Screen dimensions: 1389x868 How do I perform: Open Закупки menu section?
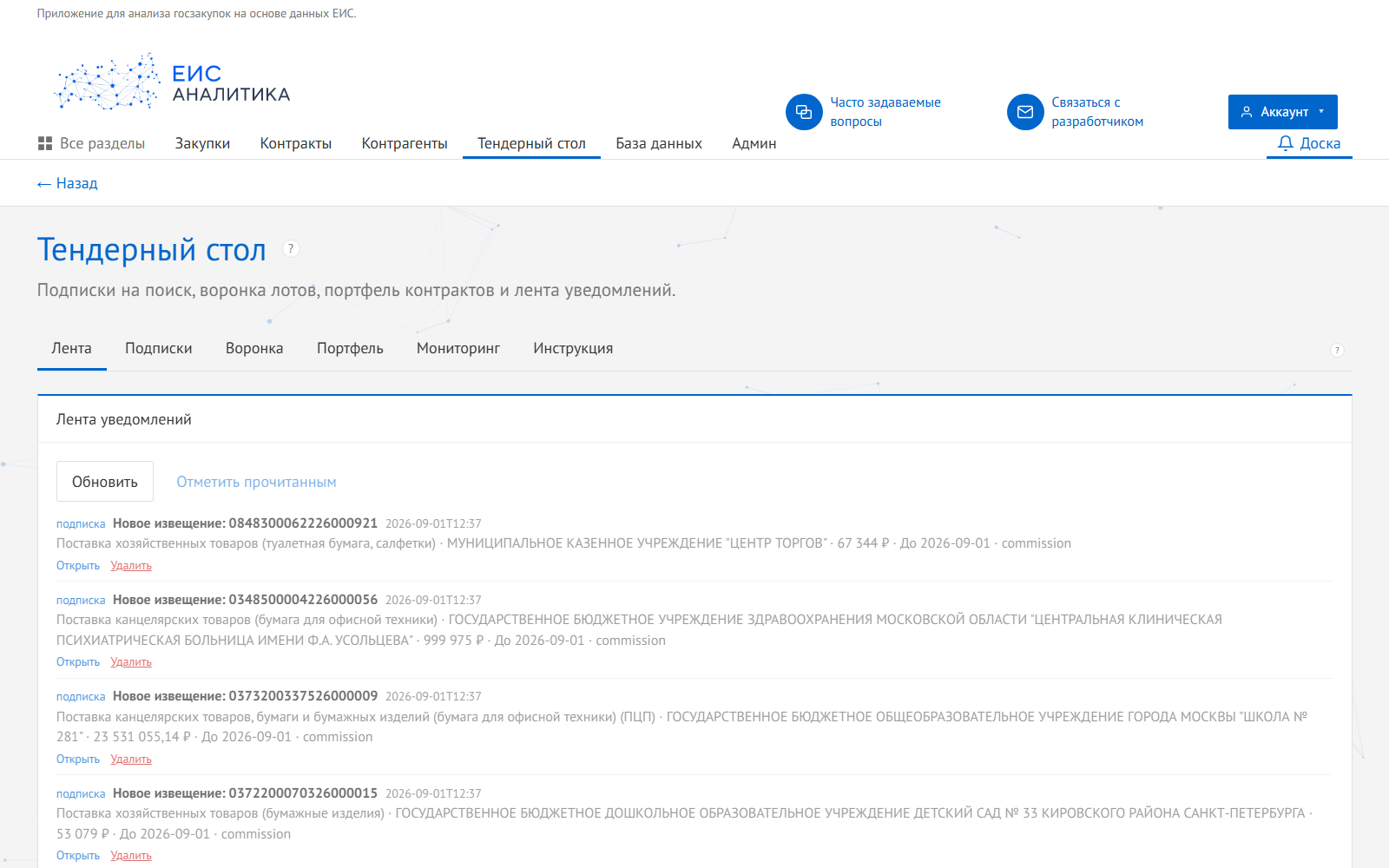202,143
